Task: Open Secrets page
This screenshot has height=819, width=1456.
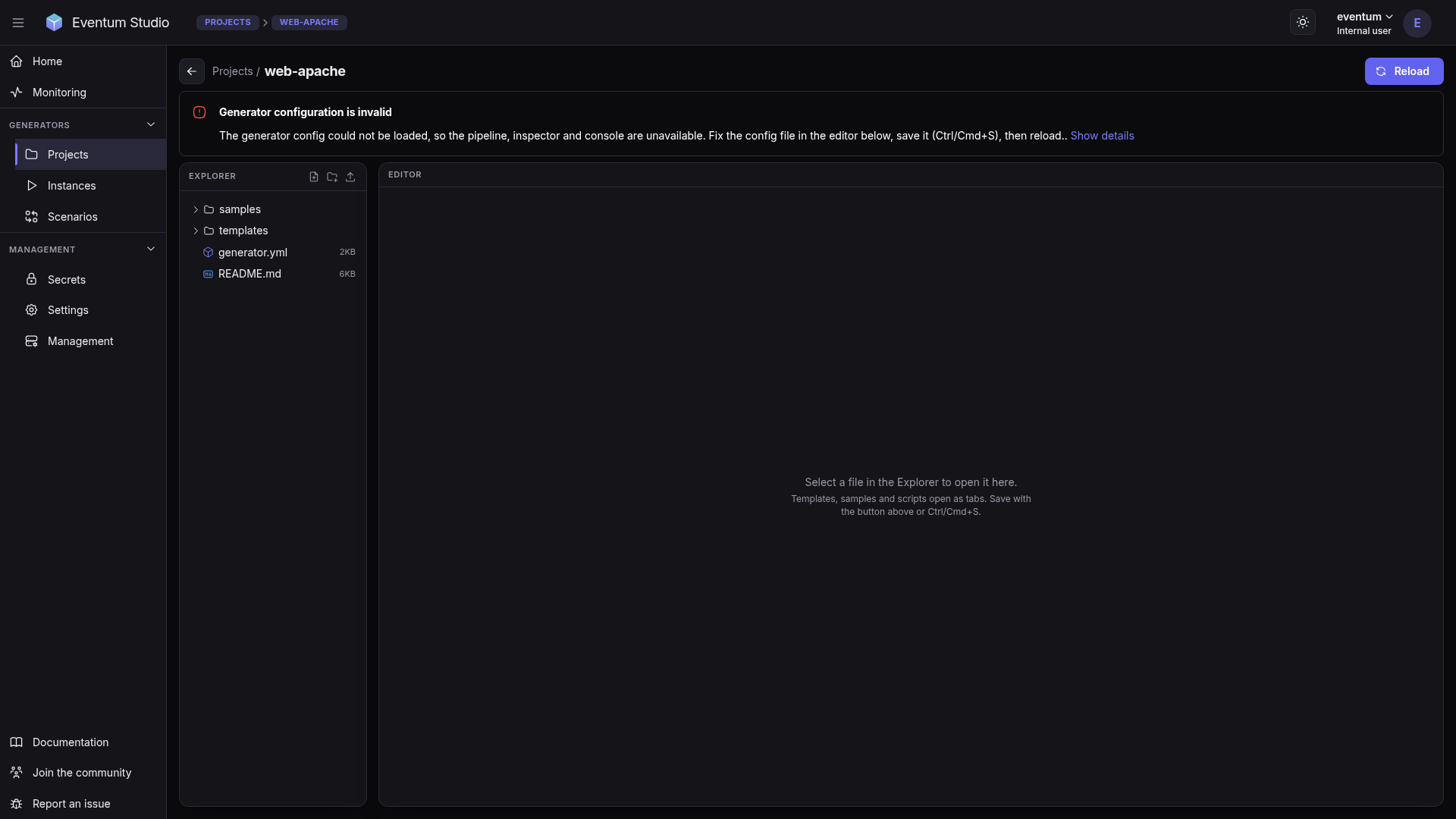Action: point(90,280)
